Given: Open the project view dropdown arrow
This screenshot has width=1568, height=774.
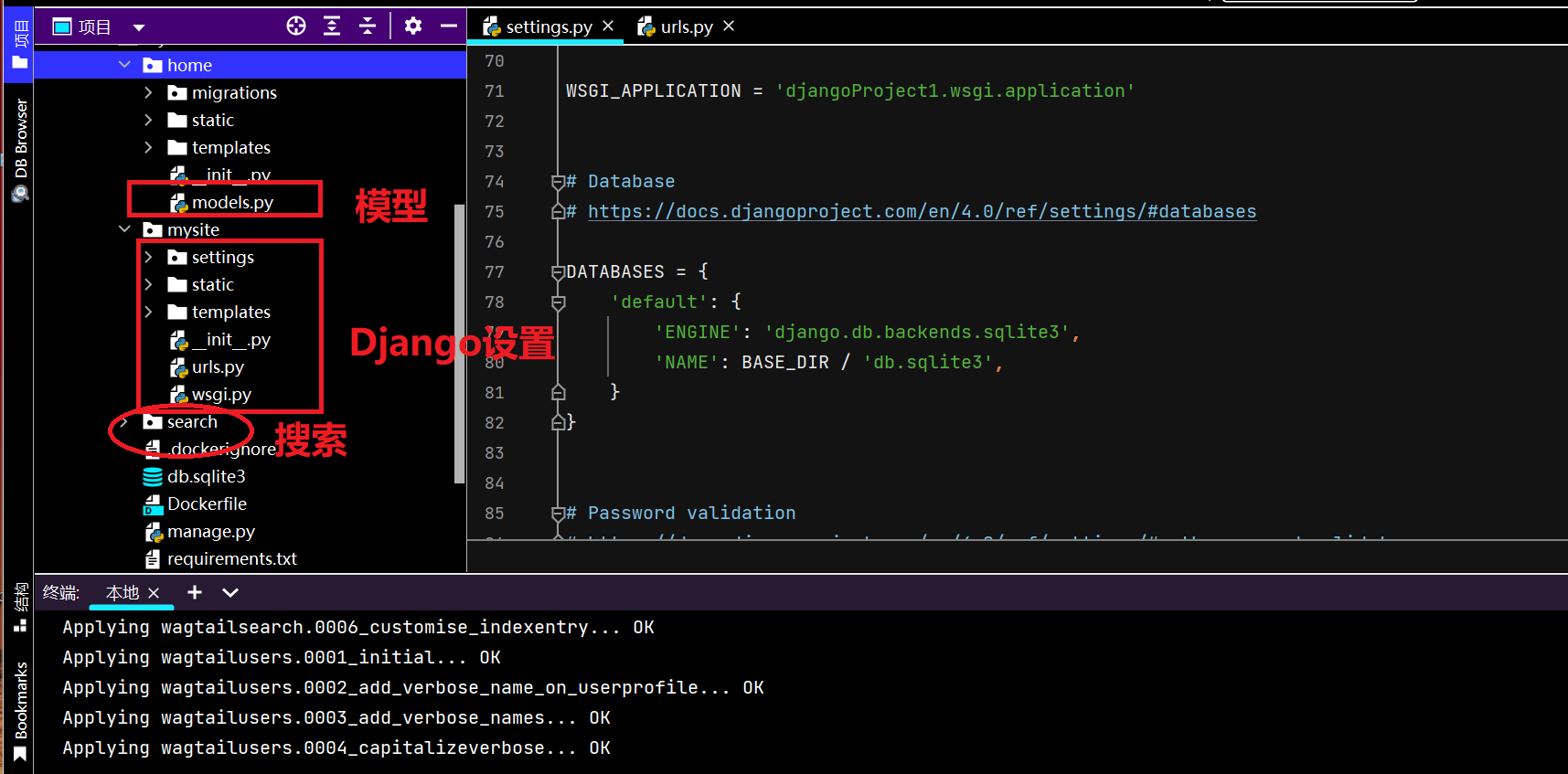Looking at the screenshot, I should 139,27.
